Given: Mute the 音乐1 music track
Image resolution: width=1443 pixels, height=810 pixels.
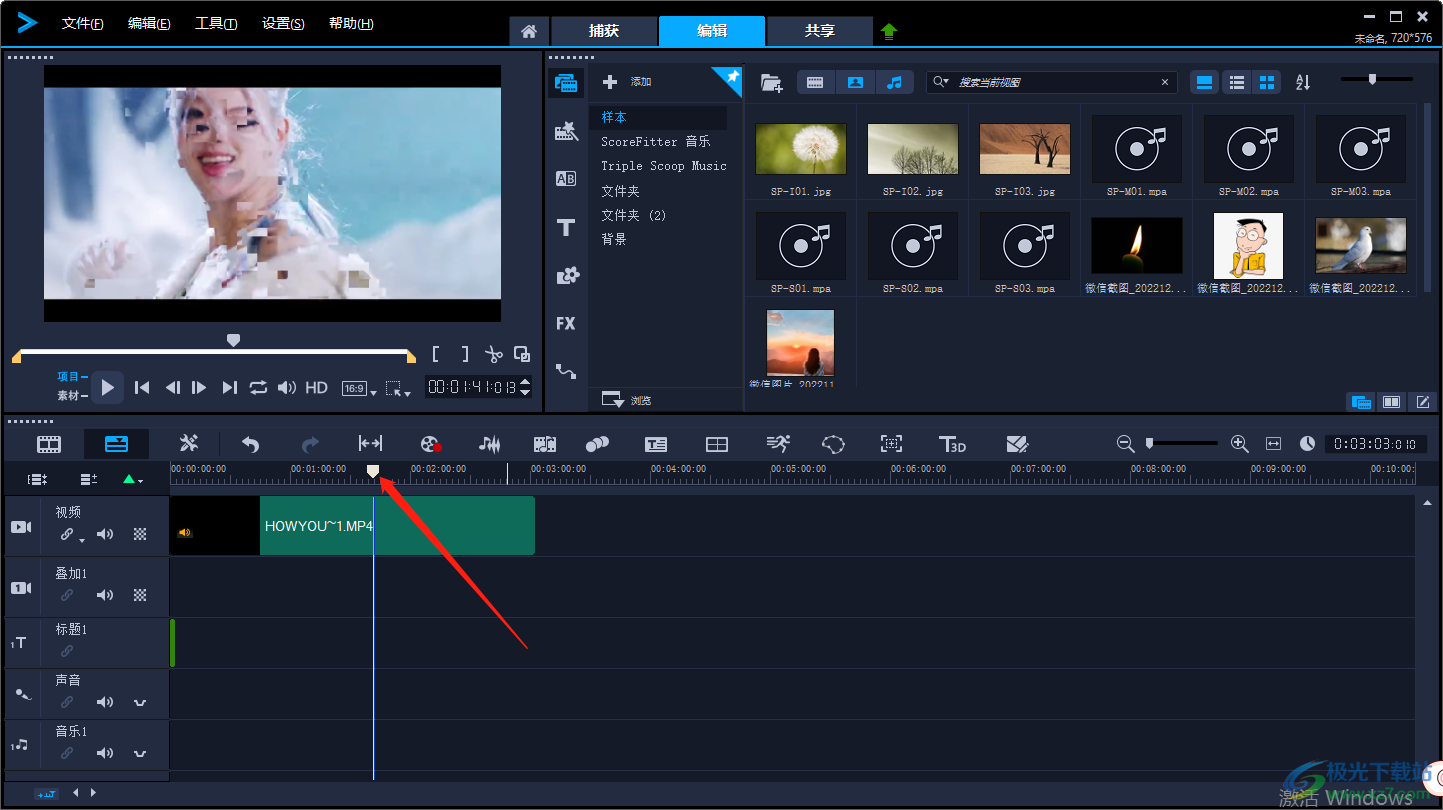Looking at the screenshot, I should [105, 753].
